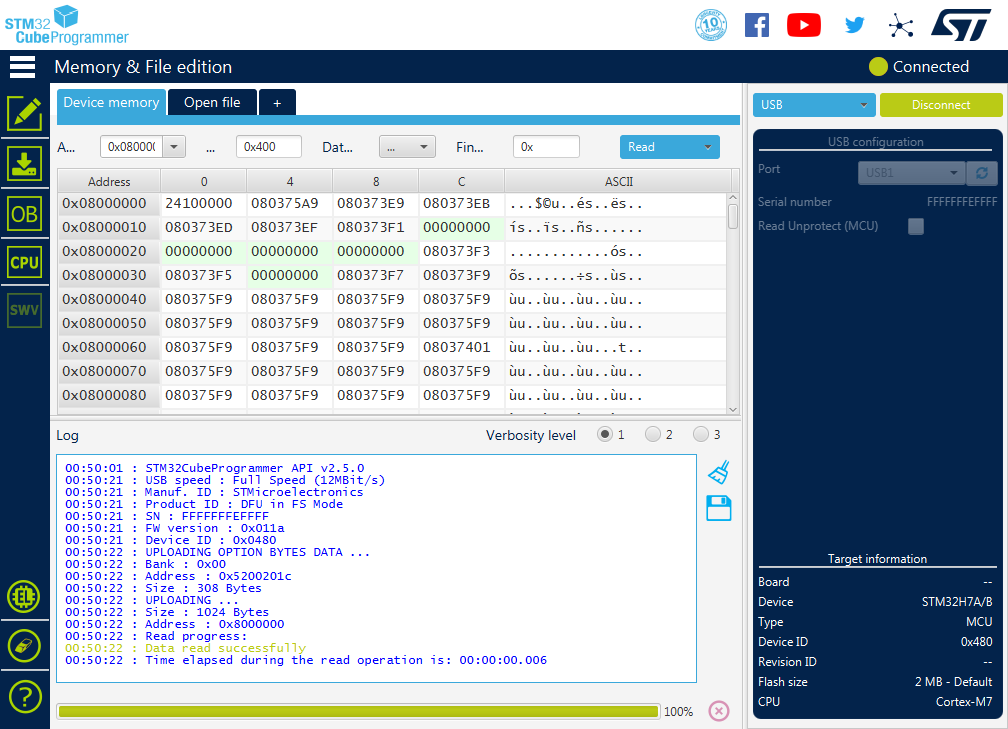Screen dimensions: 1008x729
Task: Select verbosity level 3
Action: (x=701, y=435)
